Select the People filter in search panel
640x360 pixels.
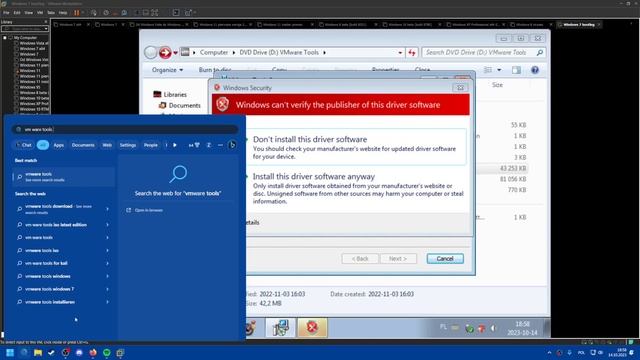[151, 145]
